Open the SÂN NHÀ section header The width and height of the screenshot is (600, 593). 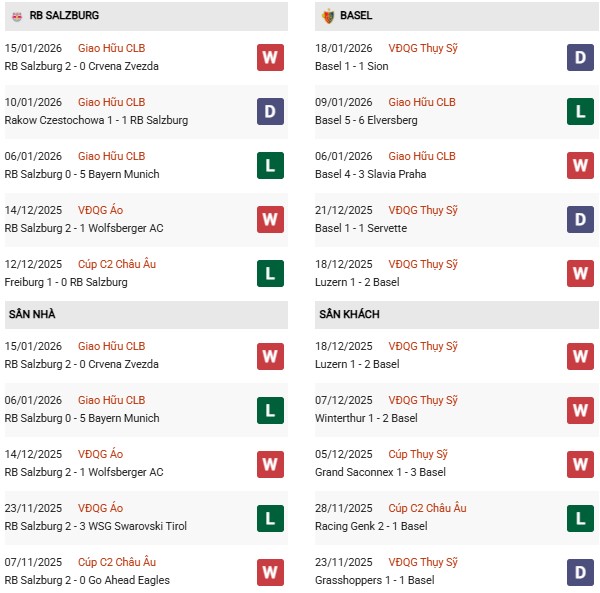(32, 314)
